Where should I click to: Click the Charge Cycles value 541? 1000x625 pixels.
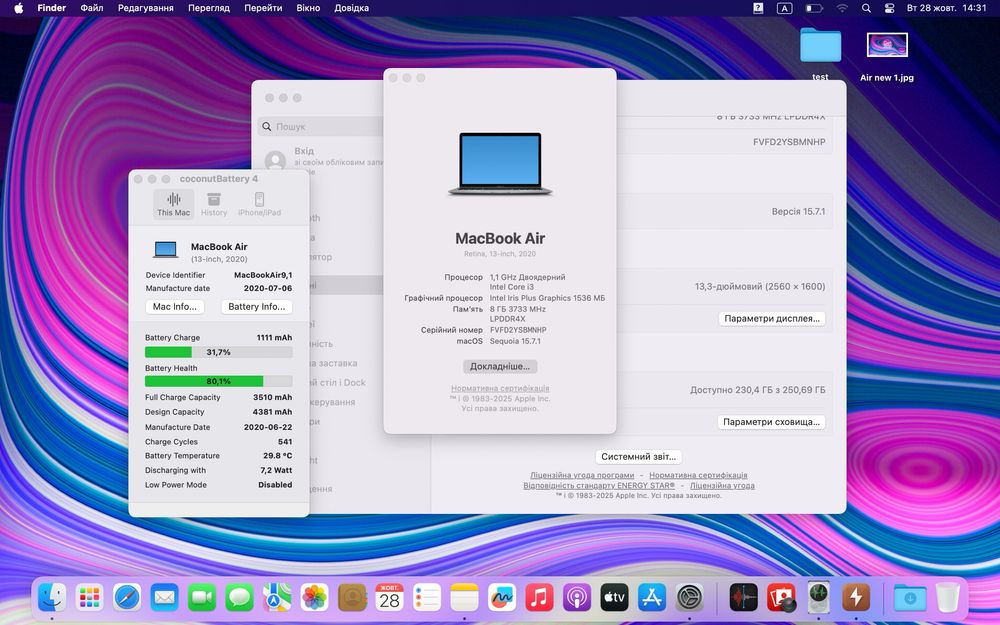click(x=285, y=441)
